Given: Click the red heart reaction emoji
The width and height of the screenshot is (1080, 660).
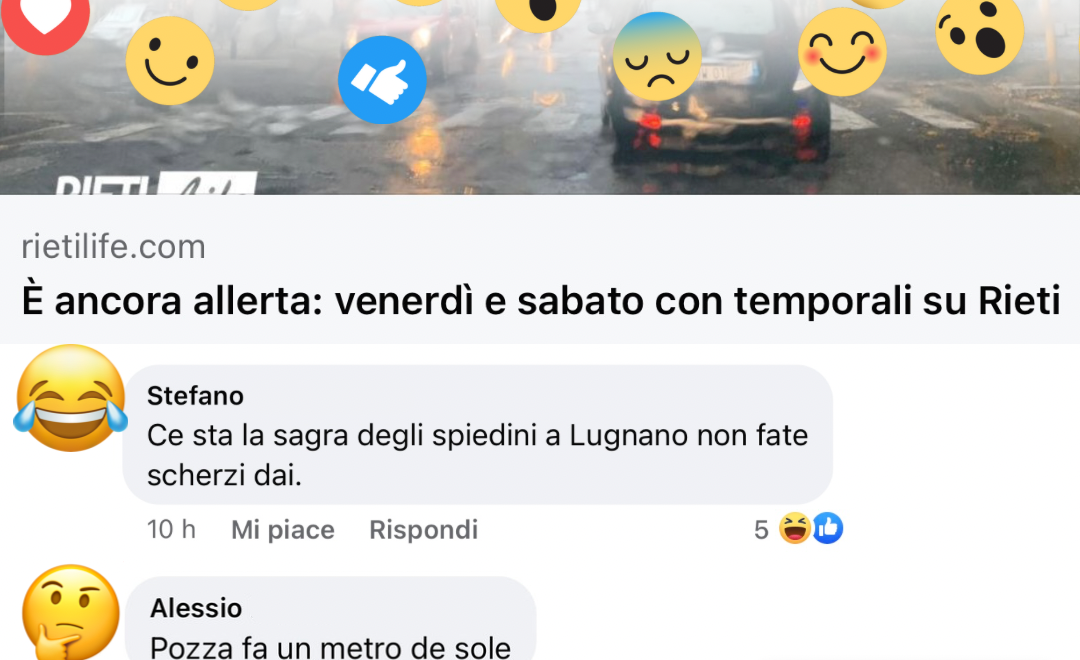Looking at the screenshot, I should [45, 21].
